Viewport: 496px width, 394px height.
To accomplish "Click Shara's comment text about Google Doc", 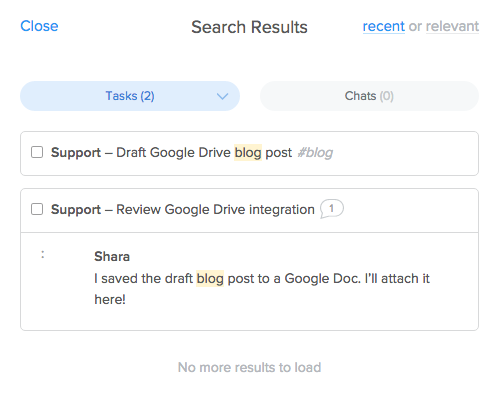I will pyautogui.click(x=262, y=289).
